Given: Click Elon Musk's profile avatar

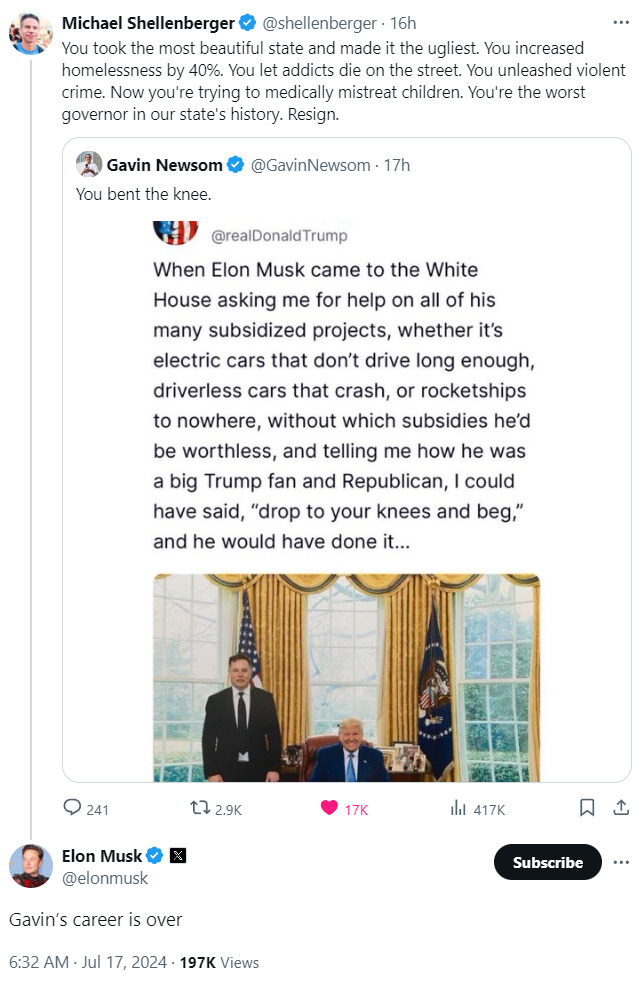Looking at the screenshot, I should [31, 866].
